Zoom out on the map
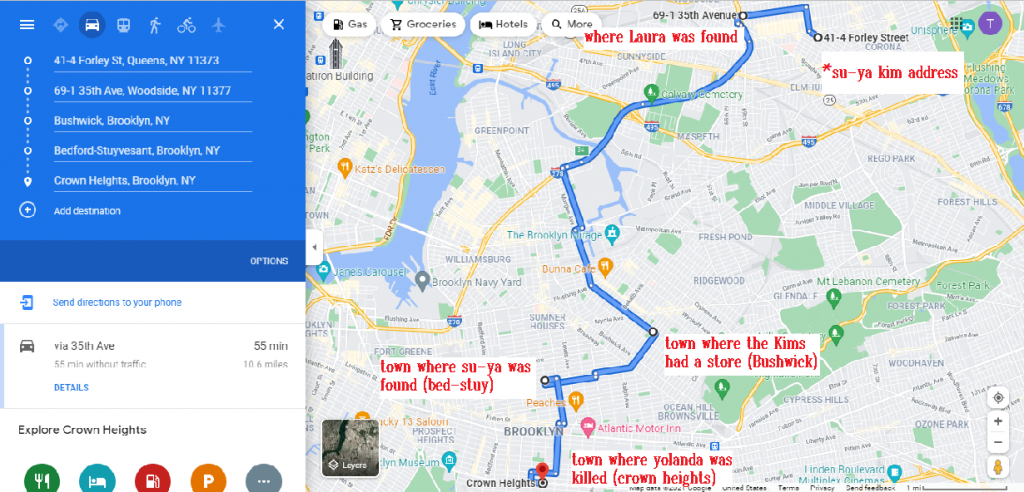This screenshot has height=492, width=1024. [997, 443]
